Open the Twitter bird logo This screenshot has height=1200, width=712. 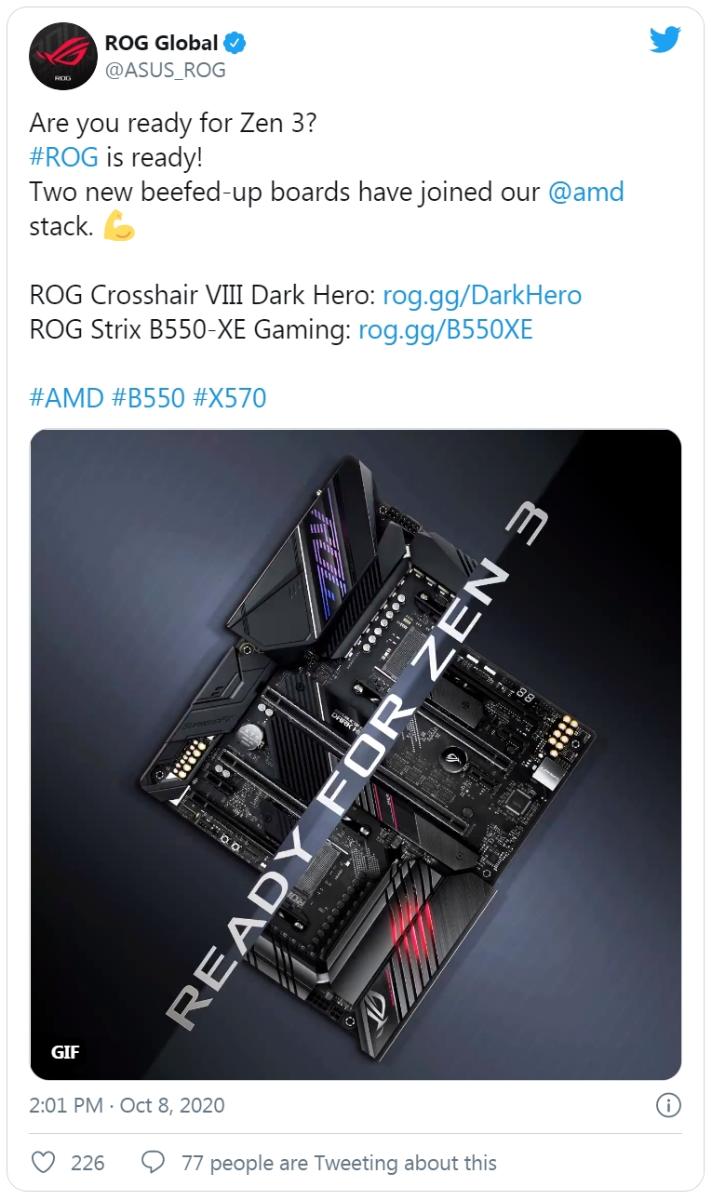pyautogui.click(x=665, y=40)
